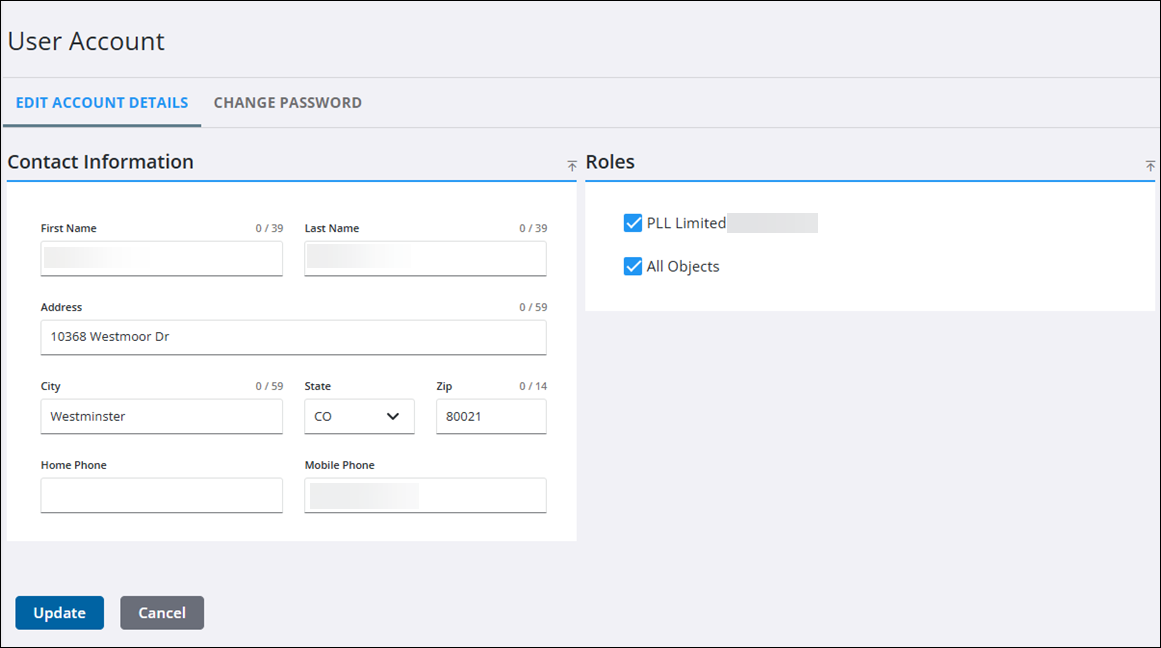Click the Roles section header

click(610, 162)
